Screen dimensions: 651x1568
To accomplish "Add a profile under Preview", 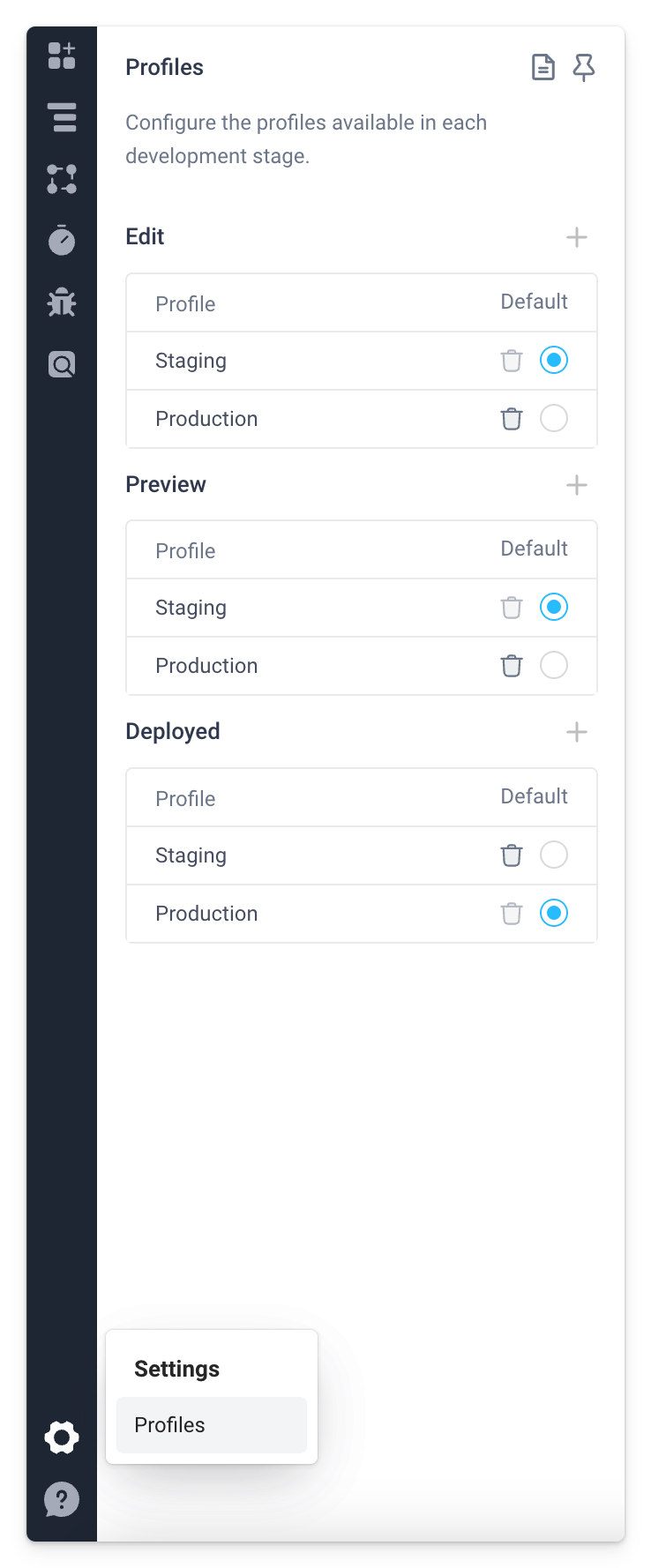I will click(576, 484).
